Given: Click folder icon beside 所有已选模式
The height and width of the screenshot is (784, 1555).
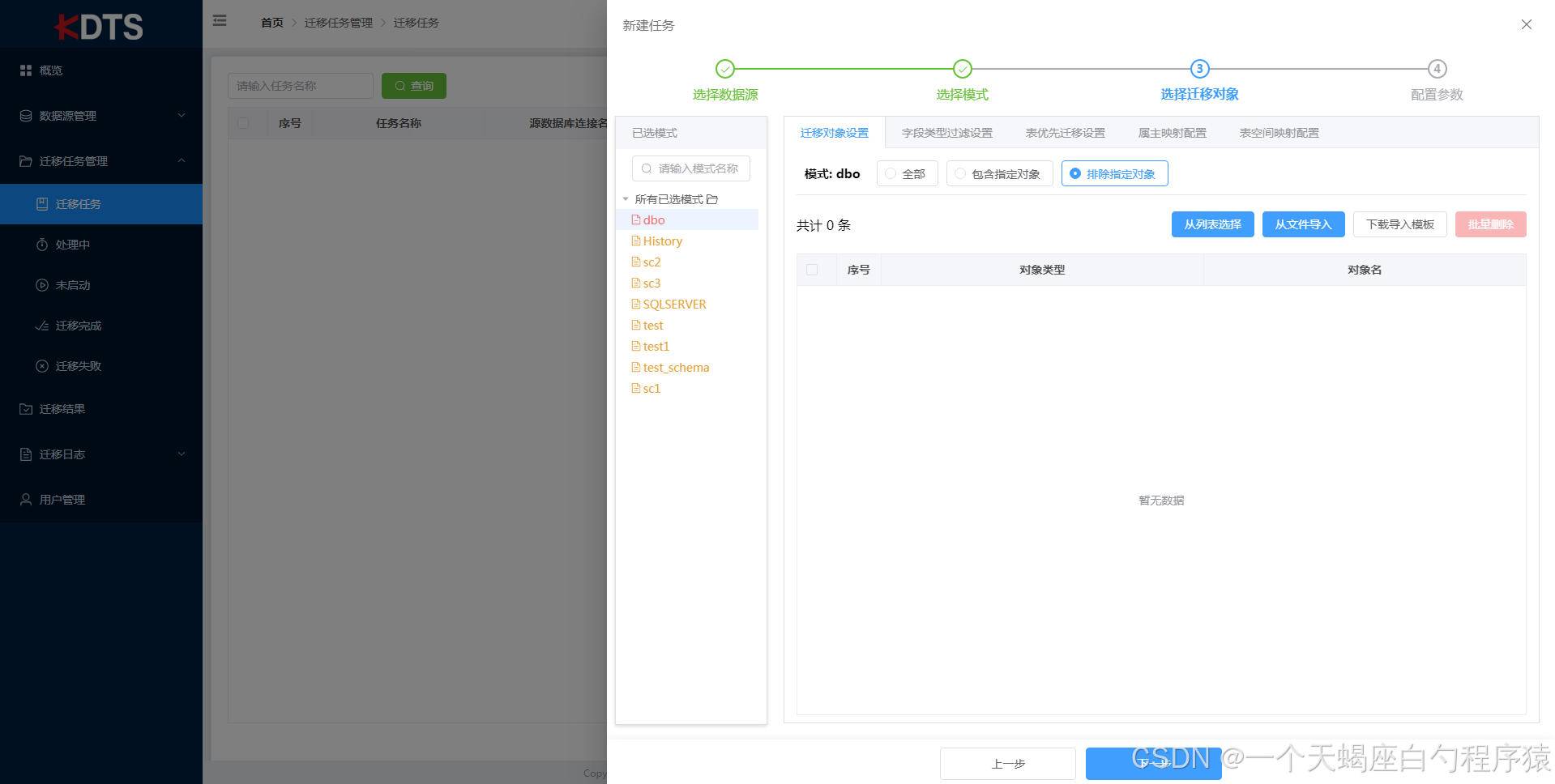Looking at the screenshot, I should (712, 199).
